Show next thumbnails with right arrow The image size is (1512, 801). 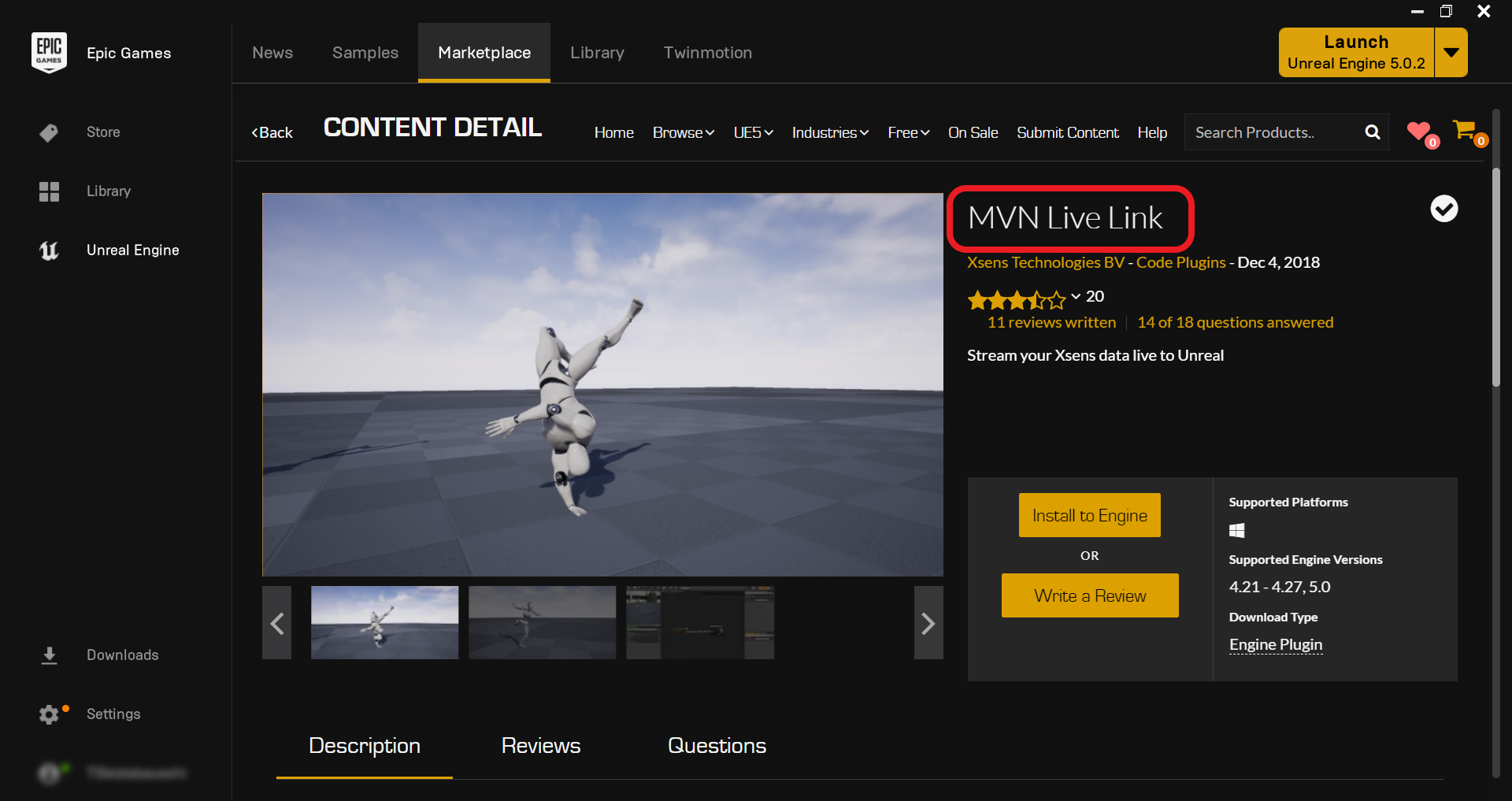point(928,623)
